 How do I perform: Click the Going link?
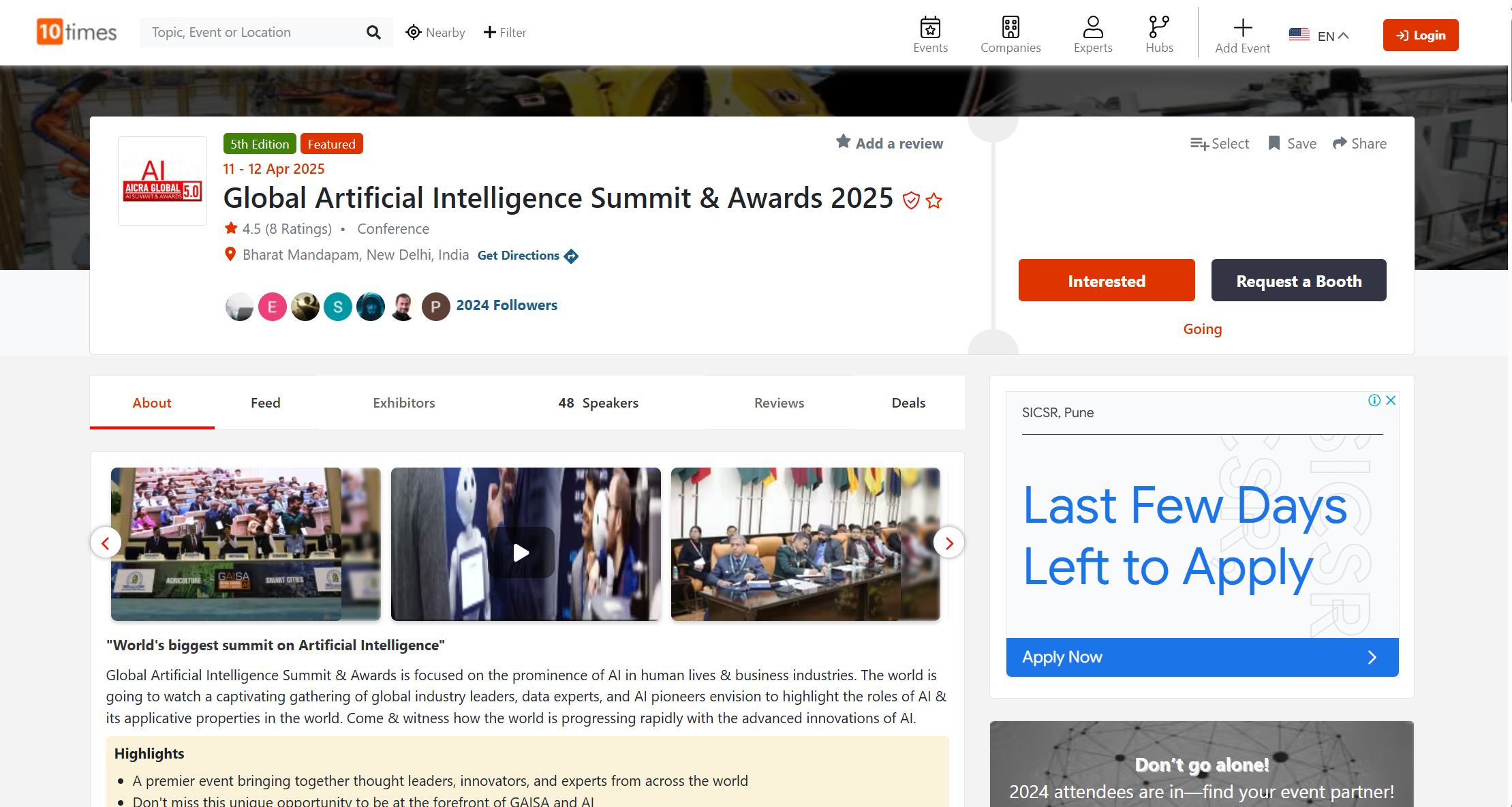pos(1203,329)
